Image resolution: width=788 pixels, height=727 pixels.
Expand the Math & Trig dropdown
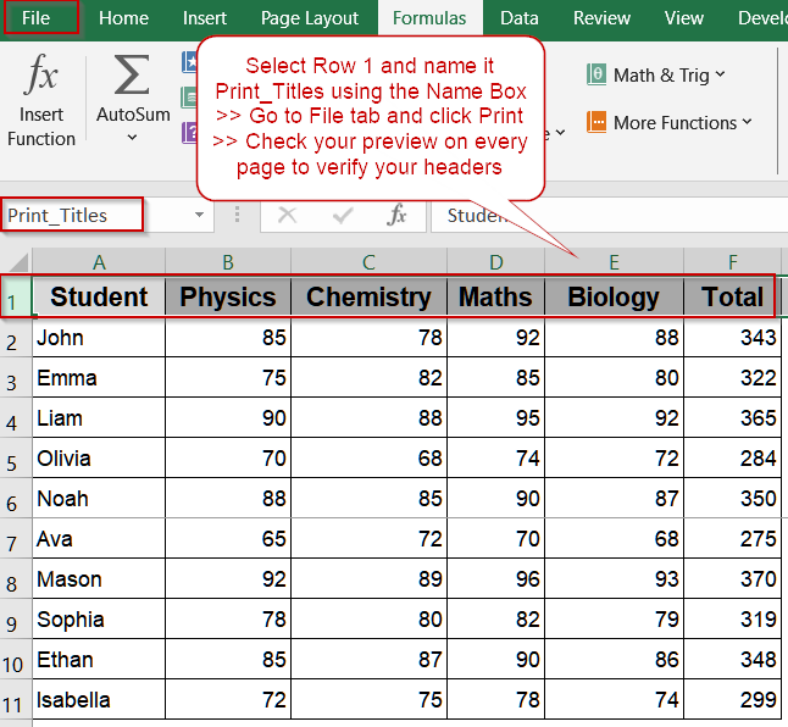[720, 74]
